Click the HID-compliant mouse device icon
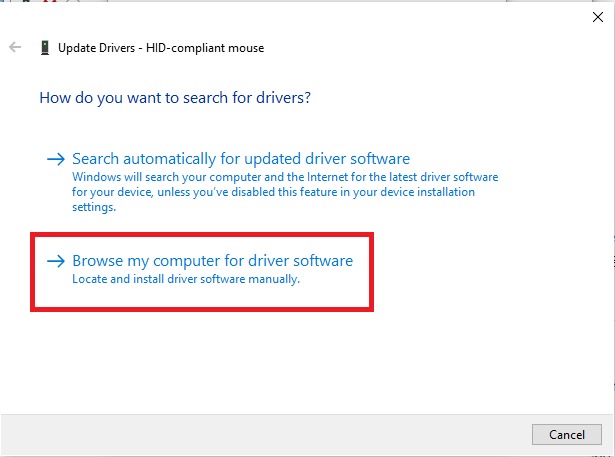Viewport: 615px width, 457px height. (x=45, y=47)
